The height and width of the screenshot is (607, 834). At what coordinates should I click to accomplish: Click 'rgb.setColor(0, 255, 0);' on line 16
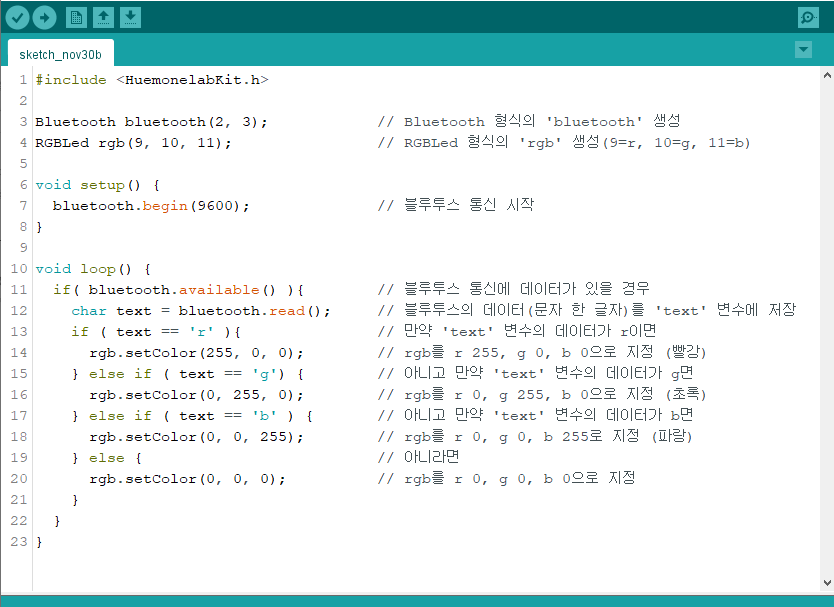pos(196,394)
